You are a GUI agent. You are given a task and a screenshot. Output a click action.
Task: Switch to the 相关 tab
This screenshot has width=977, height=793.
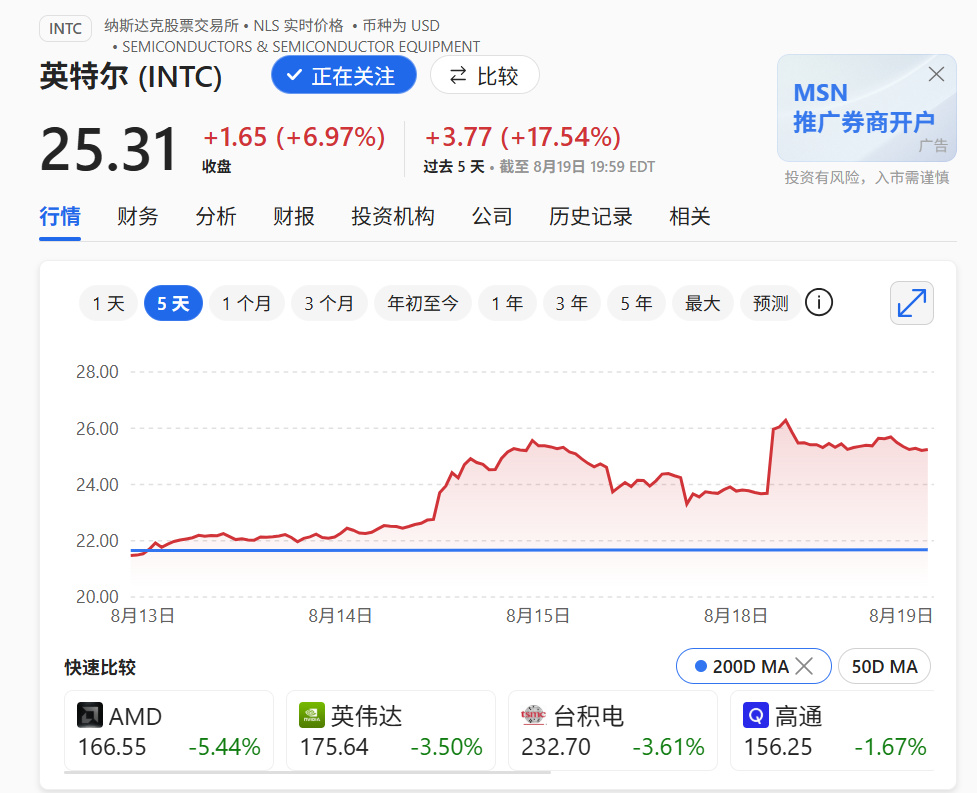(690, 217)
